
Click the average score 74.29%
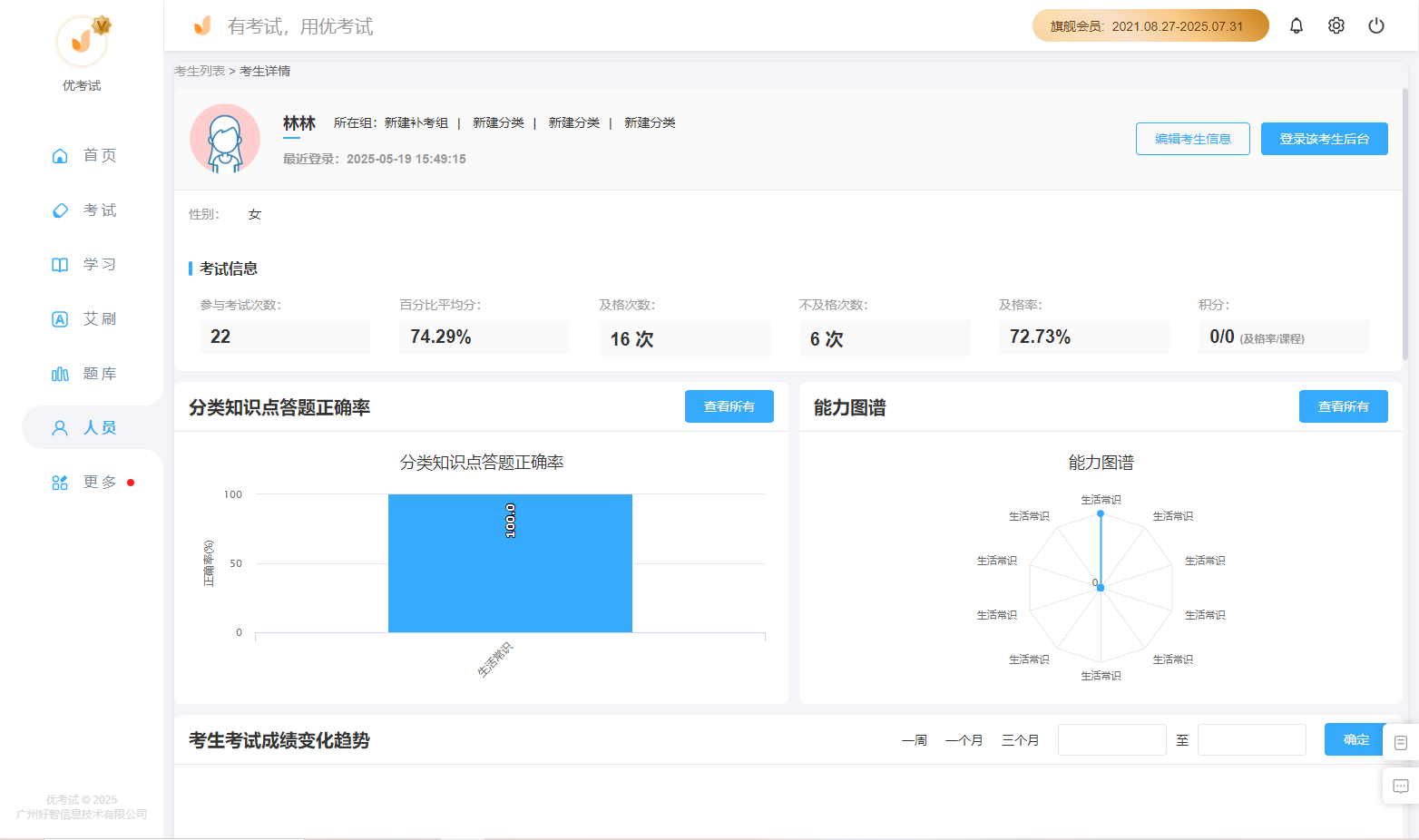pyautogui.click(x=441, y=337)
